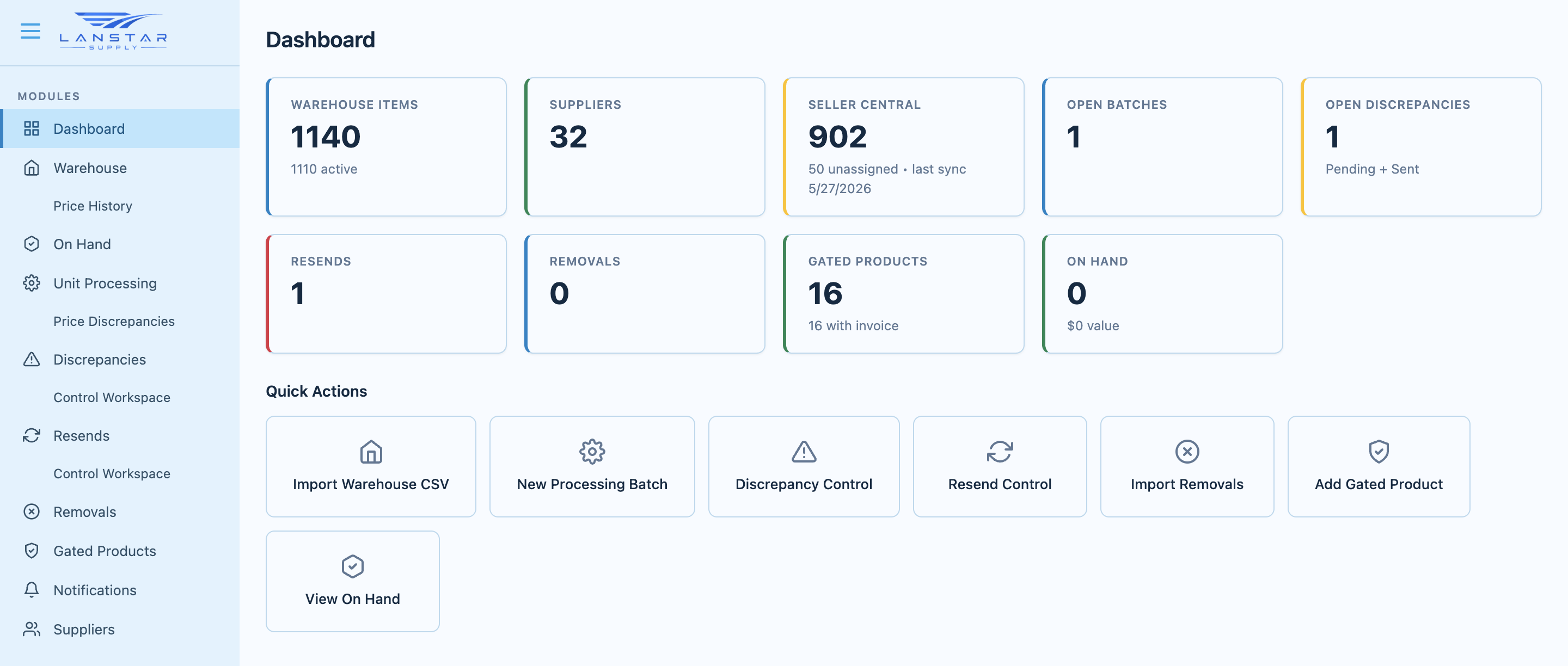
Task: Open the Dashboard module
Action: point(120,128)
